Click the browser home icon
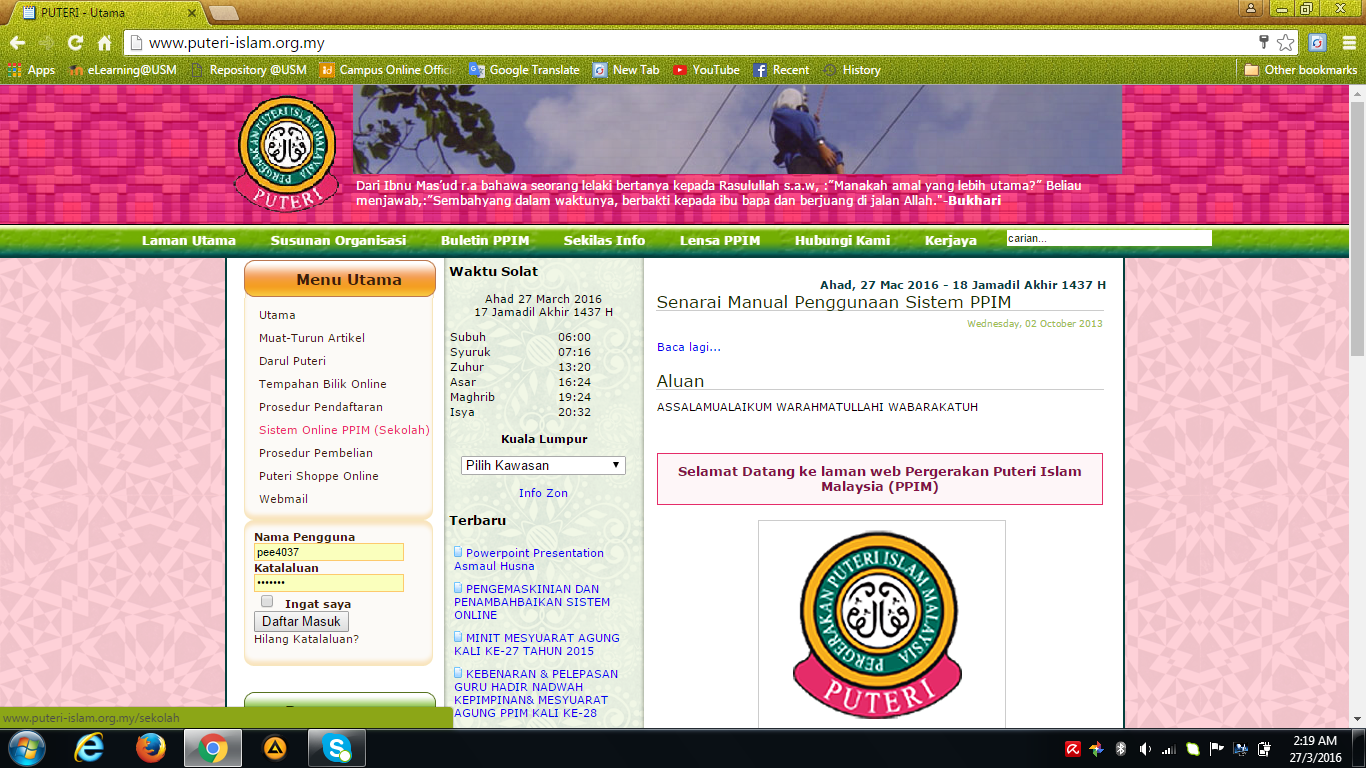Viewport: 1366px width, 768px height. coord(104,43)
